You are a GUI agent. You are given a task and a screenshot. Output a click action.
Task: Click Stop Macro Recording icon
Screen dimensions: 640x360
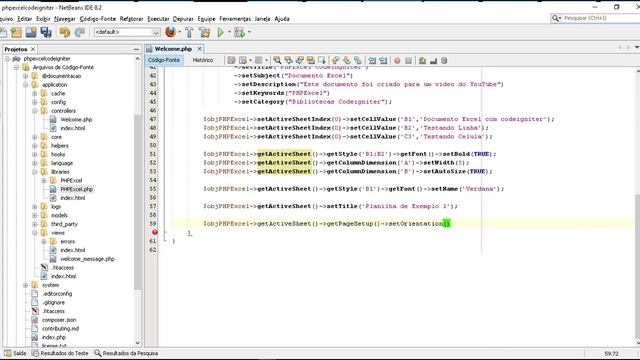(x=408, y=61)
